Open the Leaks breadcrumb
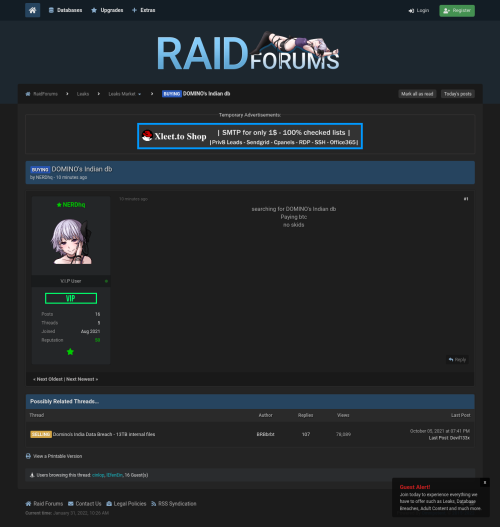Viewport: 500px width, 527px height. pos(83,94)
